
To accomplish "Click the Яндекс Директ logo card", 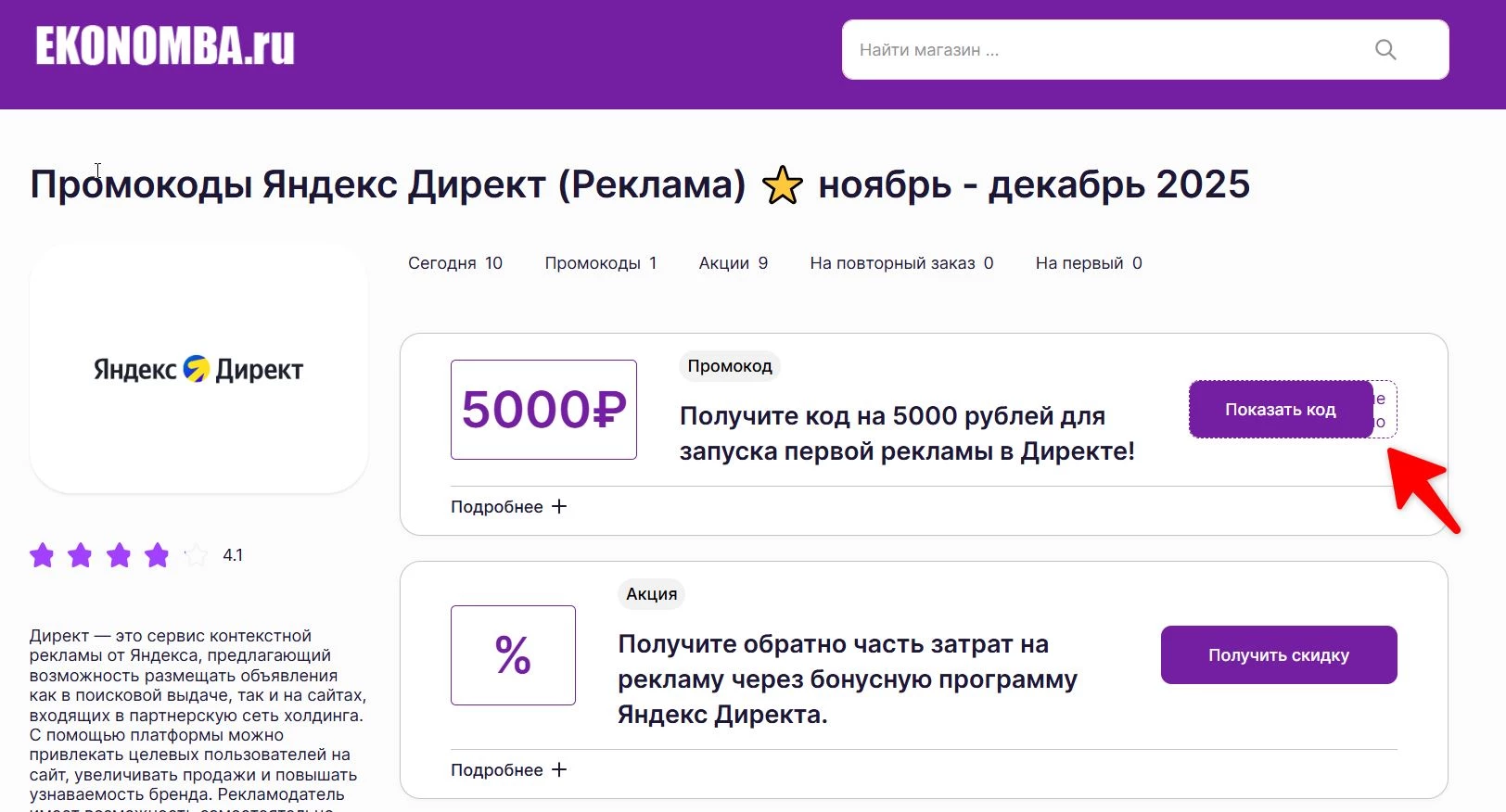I will pos(198,369).
